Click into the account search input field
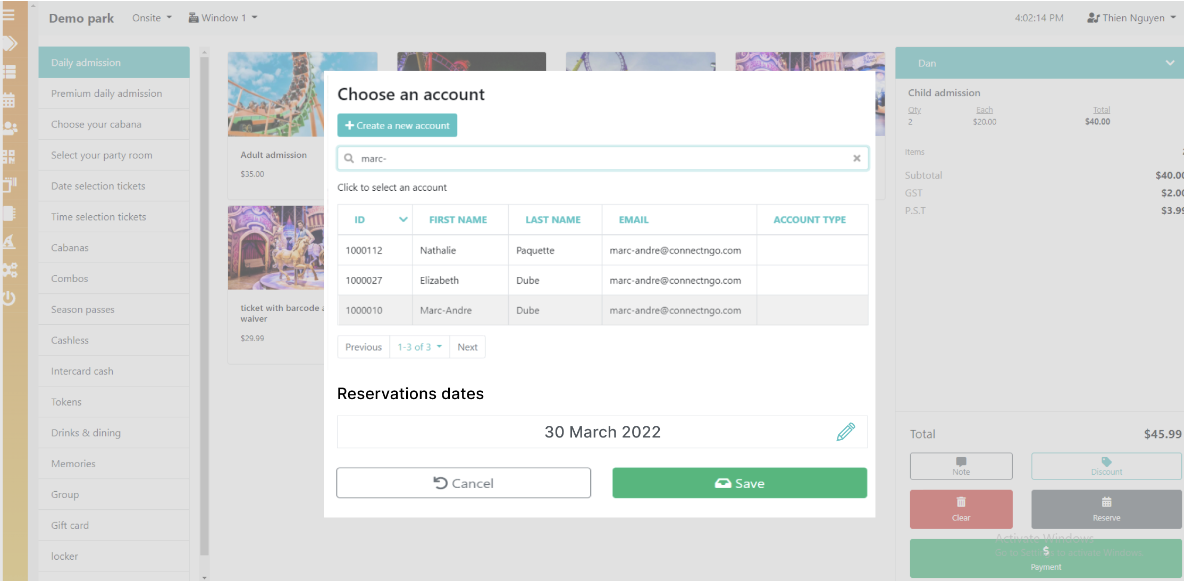Image resolution: width=1184 pixels, height=581 pixels. coord(600,158)
